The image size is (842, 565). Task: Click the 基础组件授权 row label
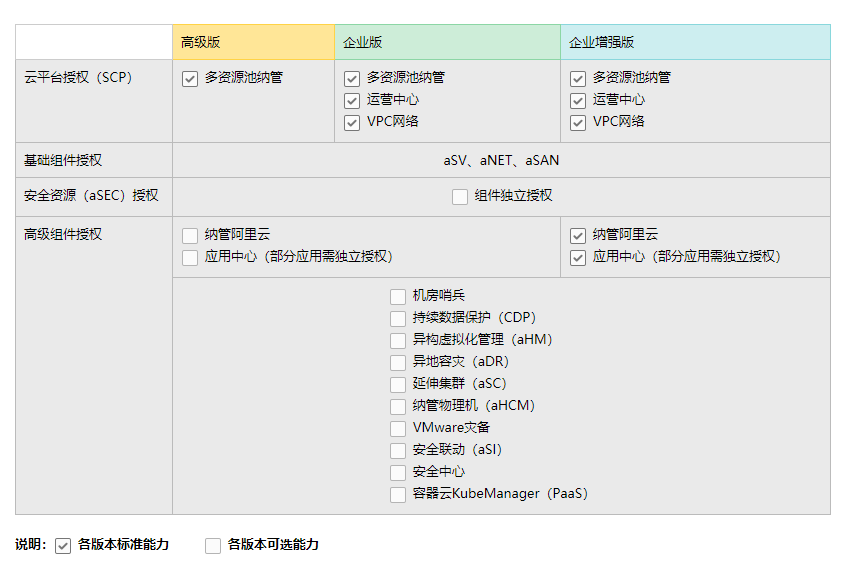(x=63, y=160)
